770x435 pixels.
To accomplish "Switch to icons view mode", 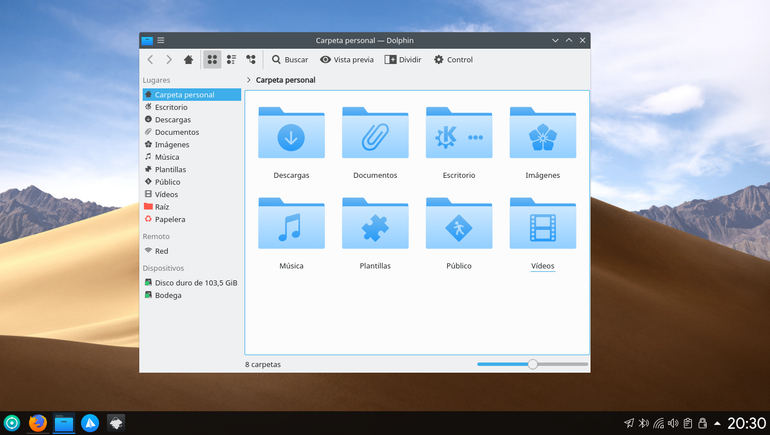I will 212,59.
